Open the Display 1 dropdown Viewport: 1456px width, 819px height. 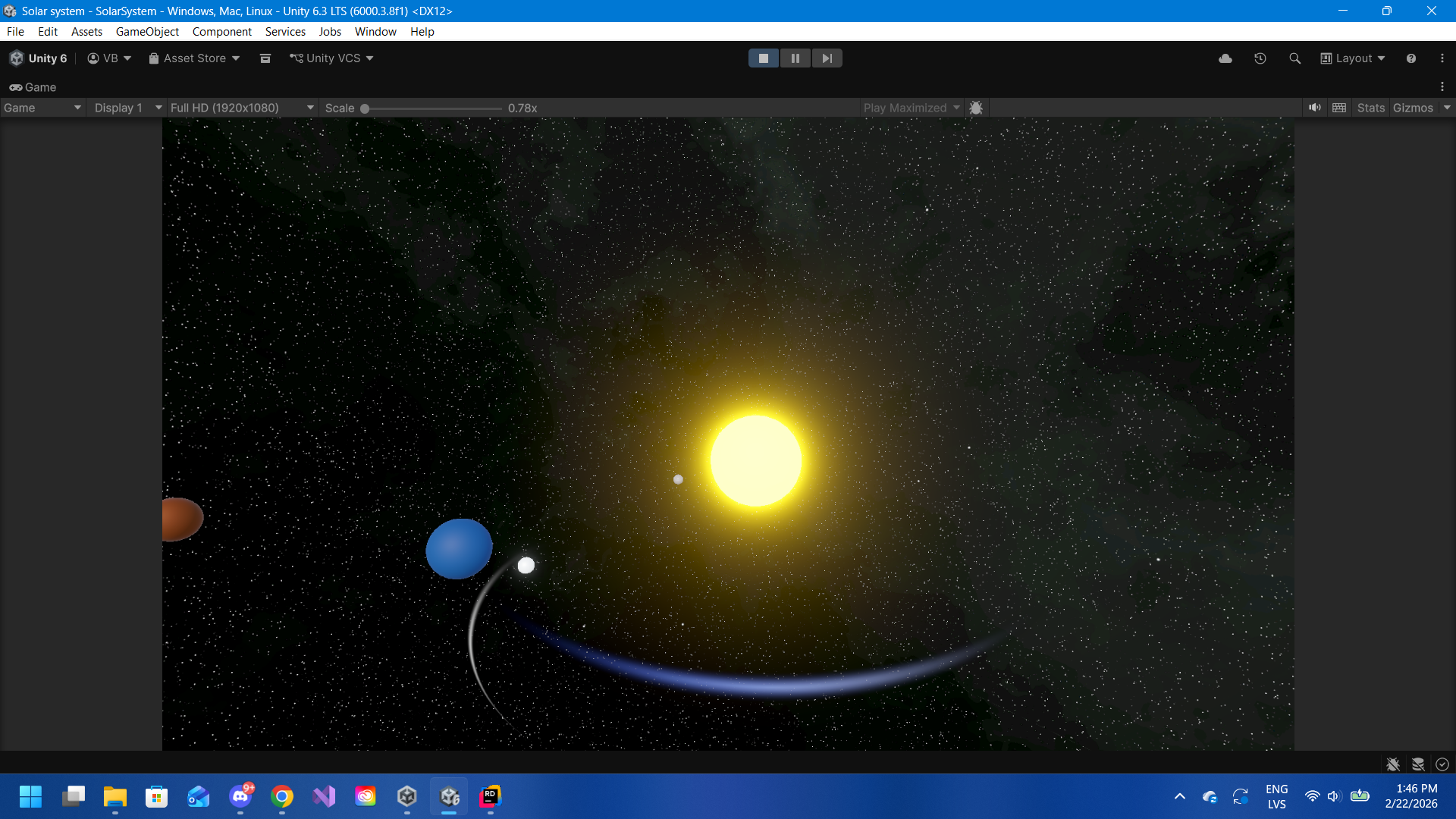coord(127,108)
